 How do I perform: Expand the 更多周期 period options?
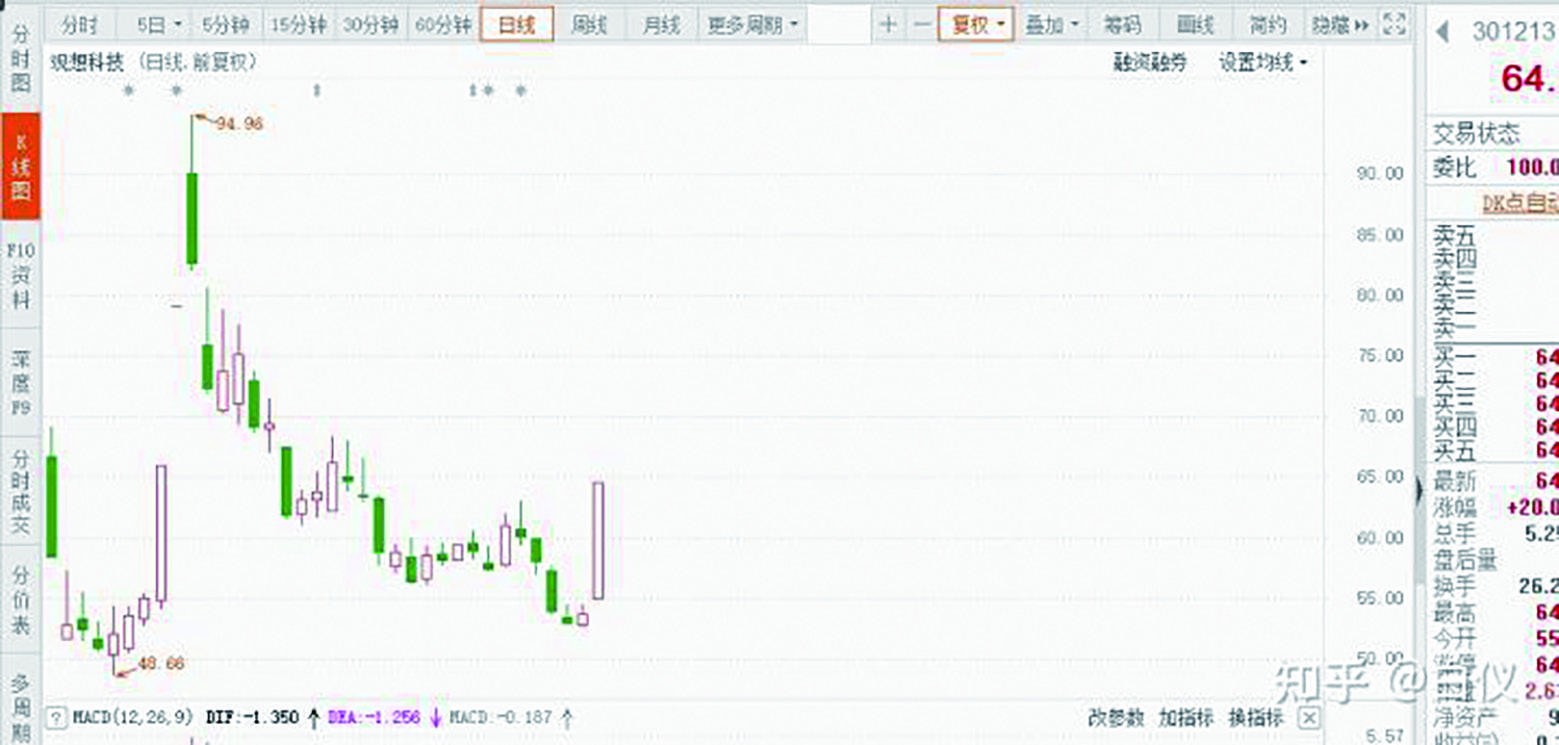[747, 24]
